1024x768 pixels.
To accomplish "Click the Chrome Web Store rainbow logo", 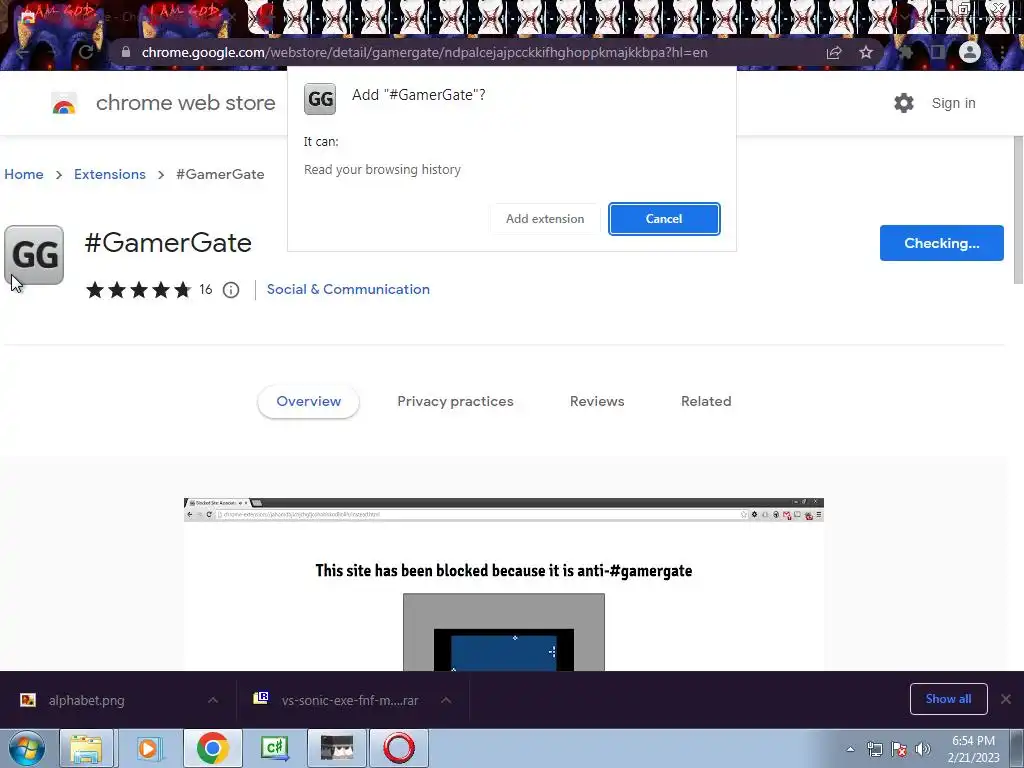I will (64, 103).
